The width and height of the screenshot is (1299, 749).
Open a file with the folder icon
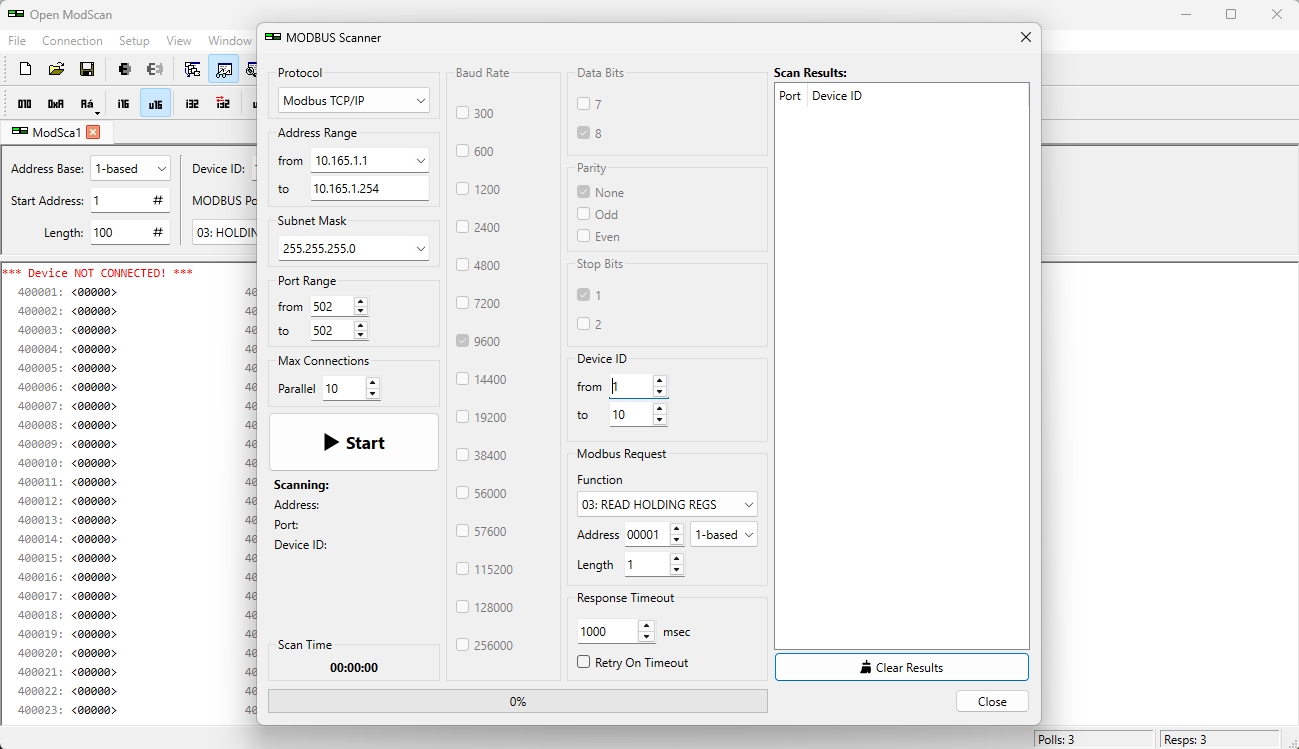coord(56,69)
